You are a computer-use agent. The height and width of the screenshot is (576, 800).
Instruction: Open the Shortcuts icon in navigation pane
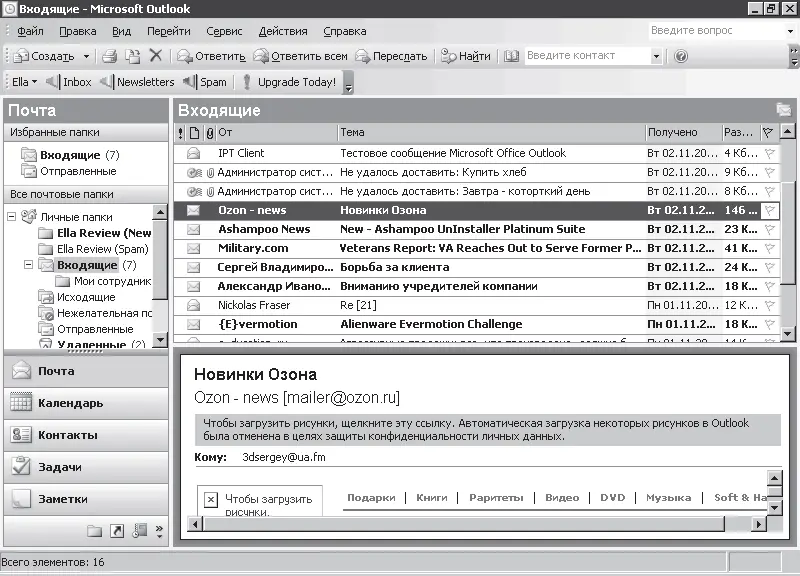coord(117,530)
